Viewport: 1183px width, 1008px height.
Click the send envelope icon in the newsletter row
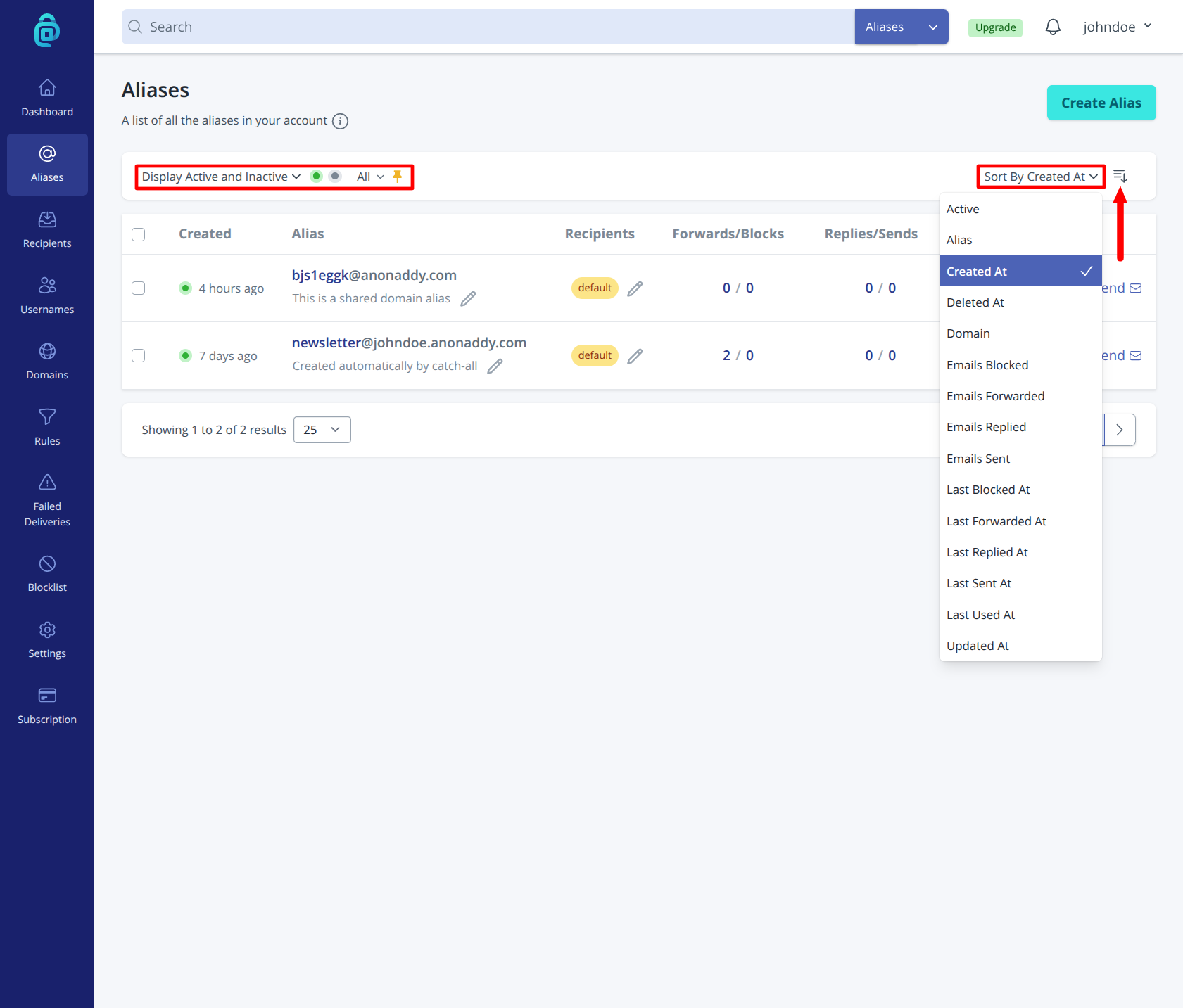pos(1136,356)
